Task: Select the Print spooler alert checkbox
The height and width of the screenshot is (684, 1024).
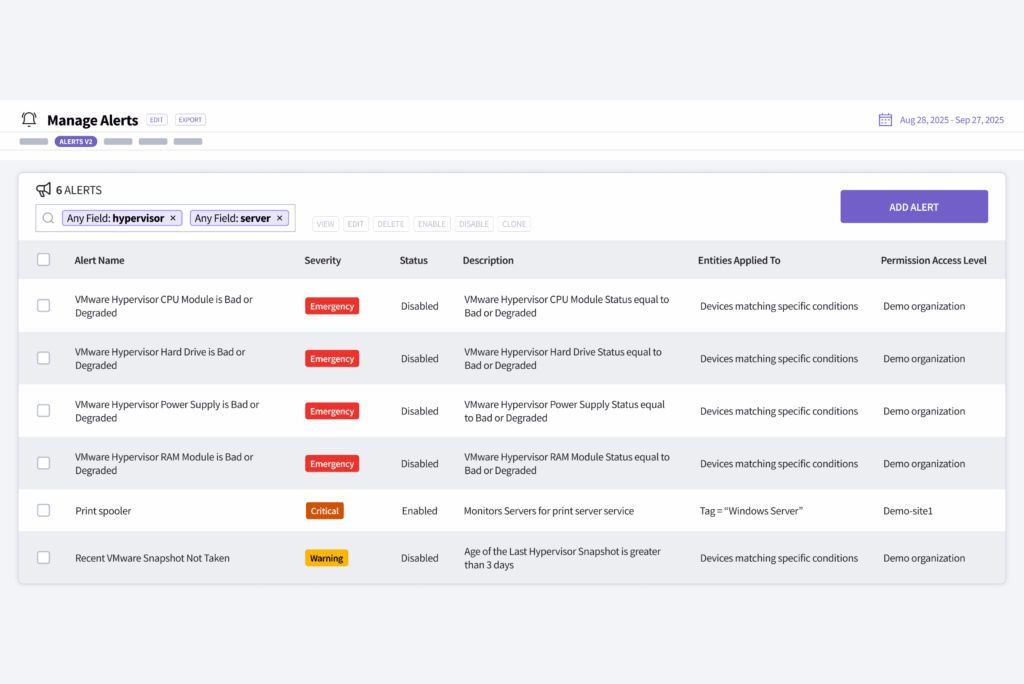Action: (x=43, y=510)
